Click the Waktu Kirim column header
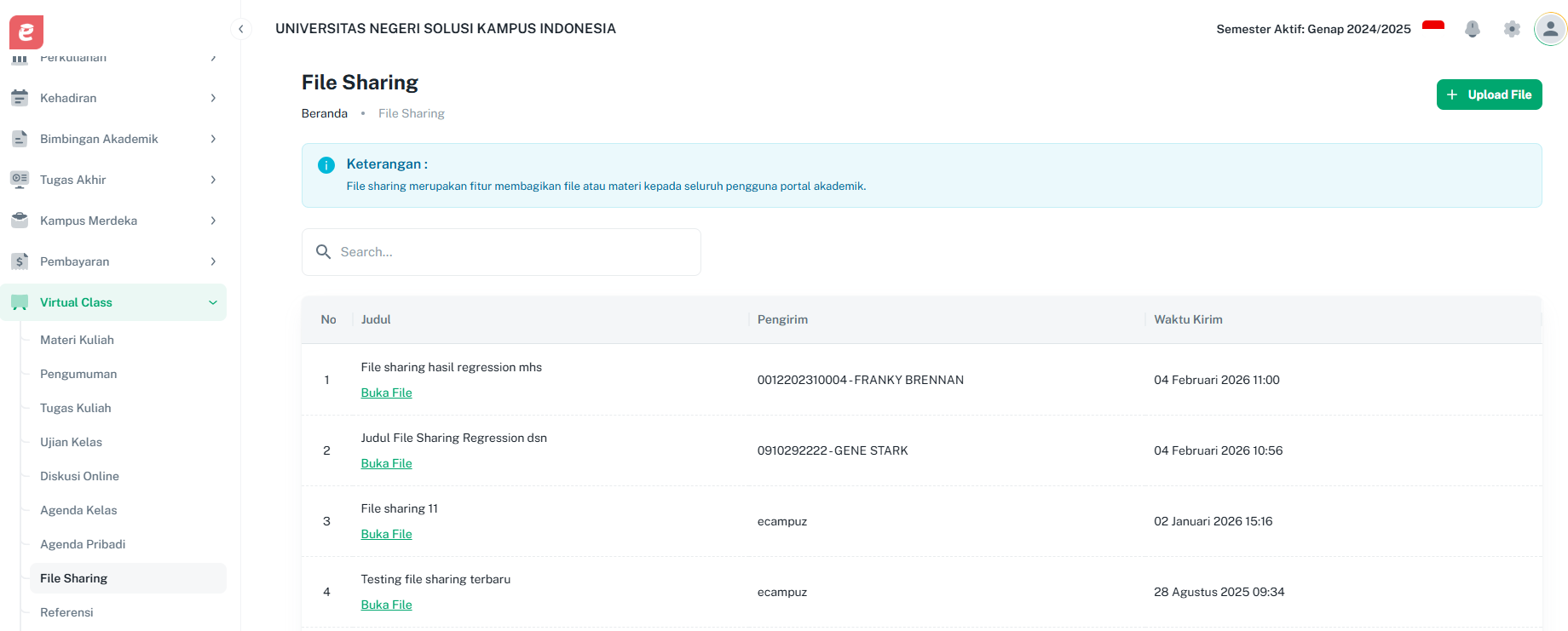 tap(1188, 319)
